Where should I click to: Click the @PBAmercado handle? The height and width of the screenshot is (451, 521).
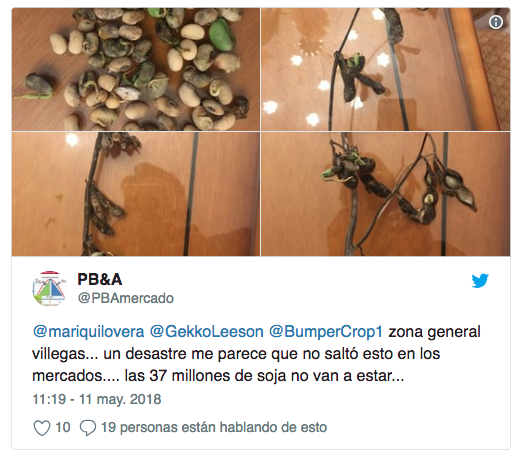[126, 298]
